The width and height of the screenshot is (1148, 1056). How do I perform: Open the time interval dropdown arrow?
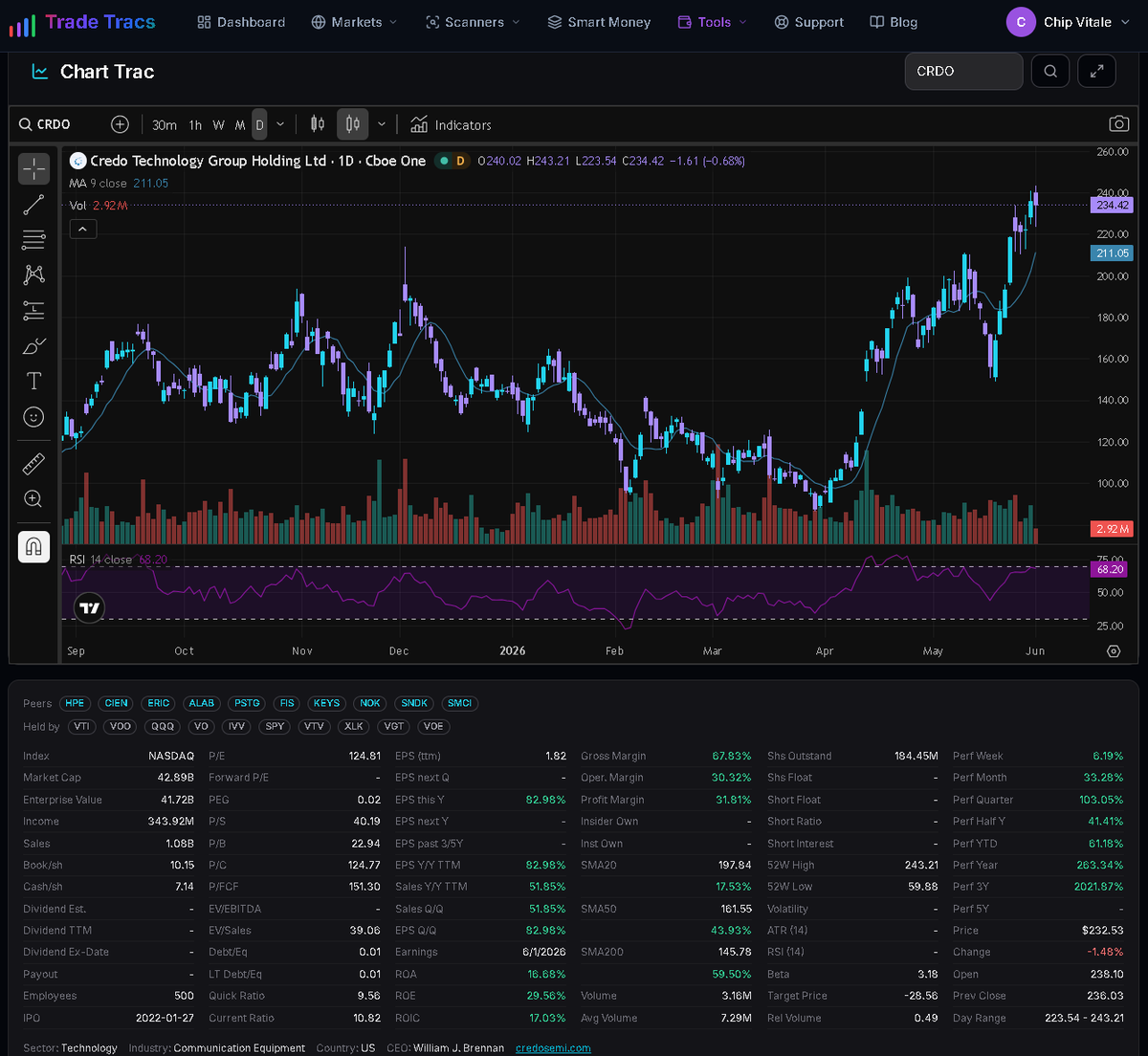pyautogui.click(x=280, y=124)
